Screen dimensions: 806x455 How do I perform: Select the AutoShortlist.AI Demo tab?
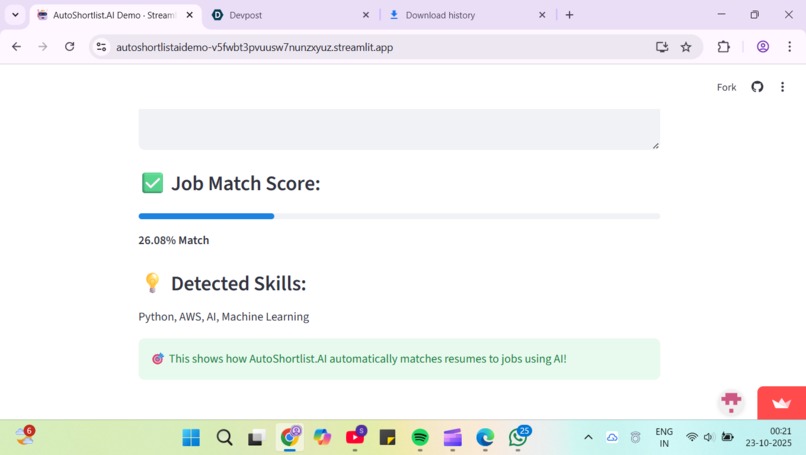point(114,15)
